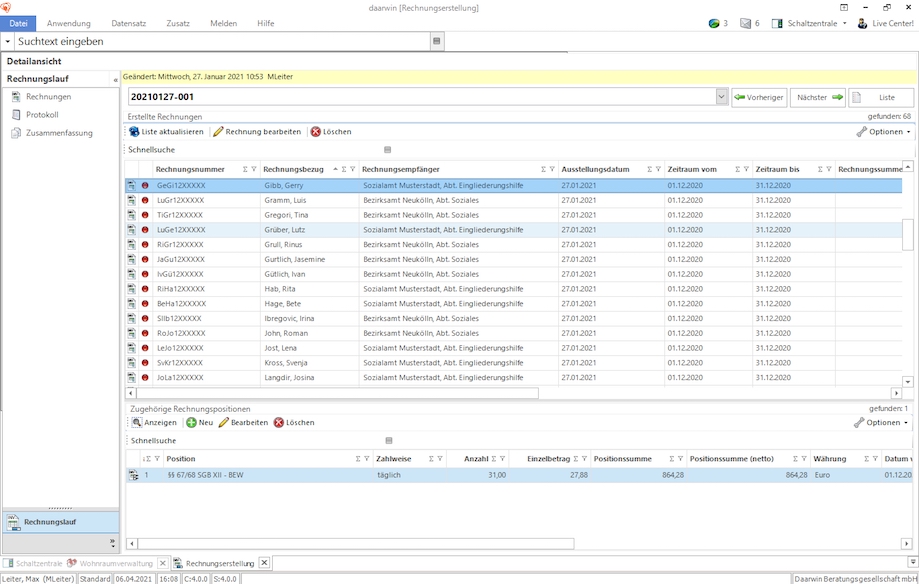Click the row icon of the §§ 67/68 SGB XII position
The image size is (919, 584).
tap(134, 475)
